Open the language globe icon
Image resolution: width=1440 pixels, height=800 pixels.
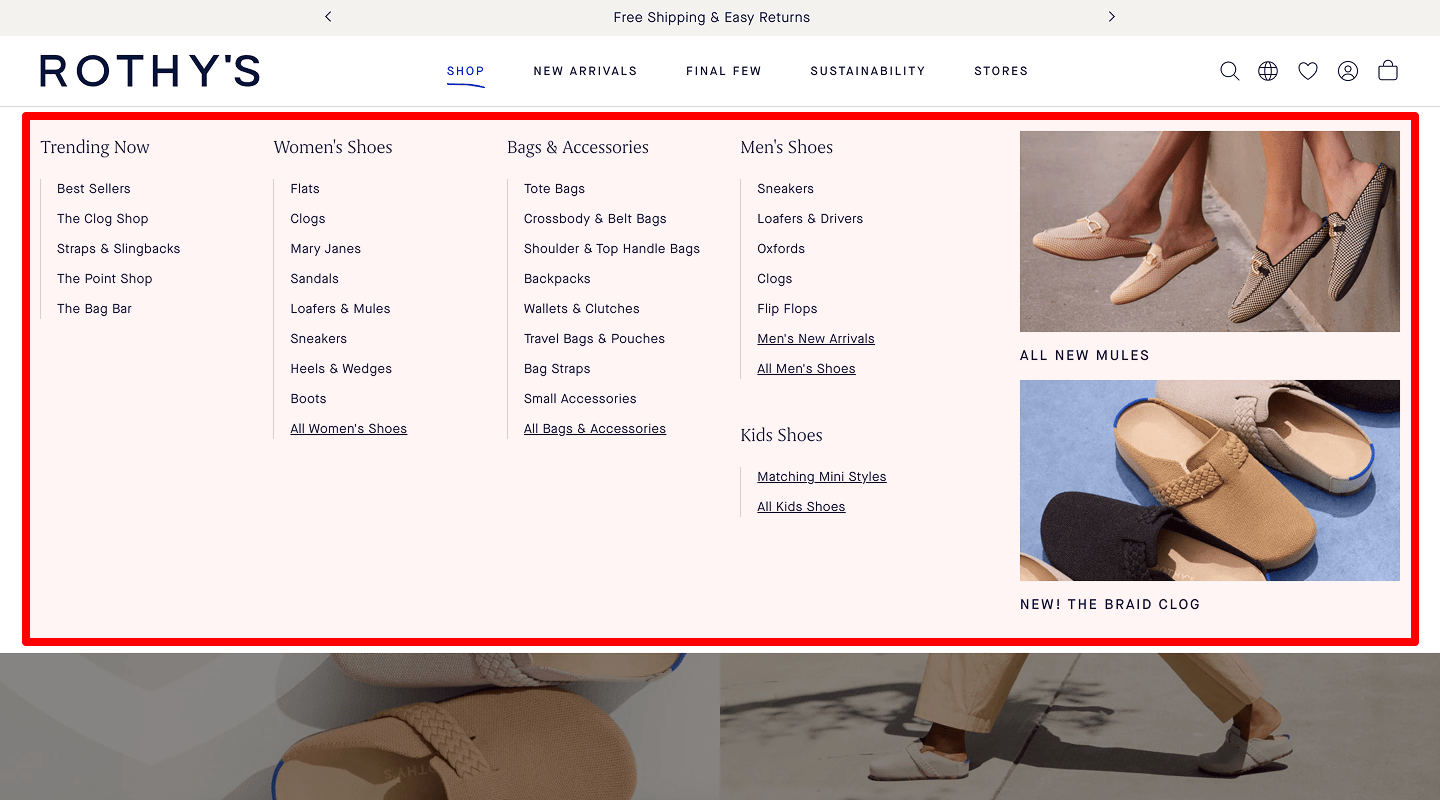coord(1267,71)
